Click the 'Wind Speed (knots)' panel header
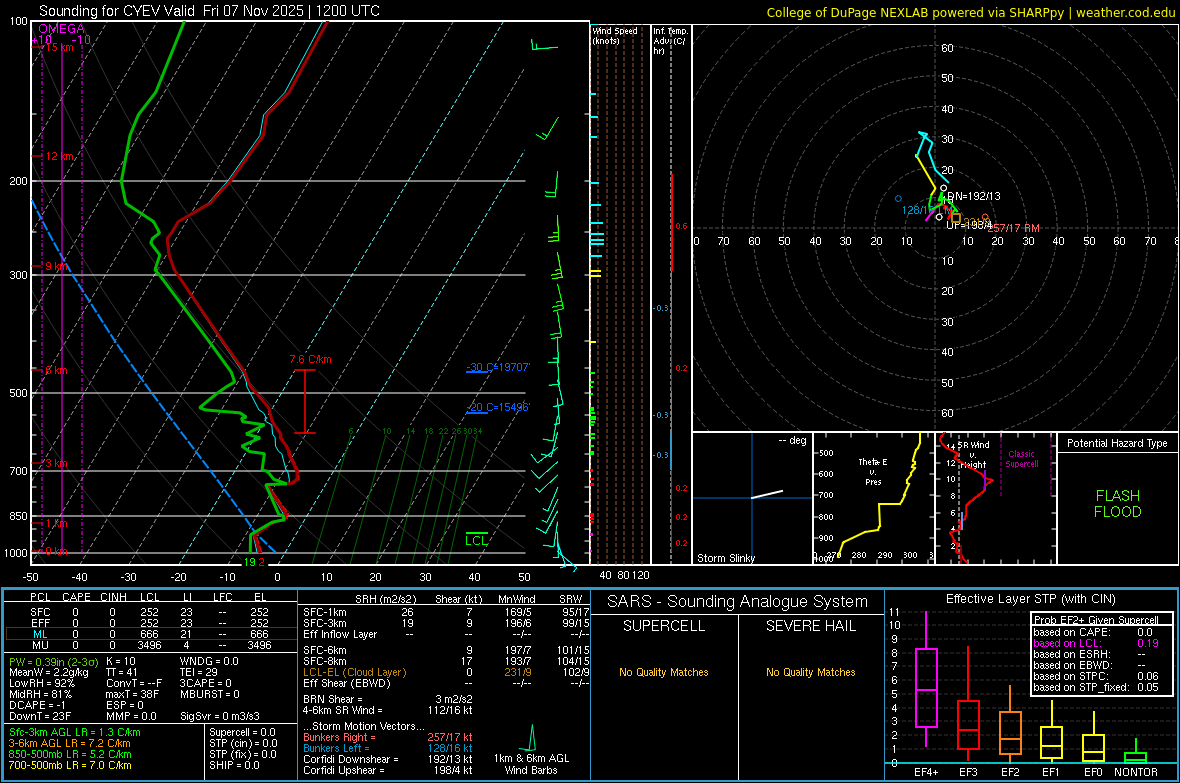The width and height of the screenshot is (1180, 783). [615, 35]
